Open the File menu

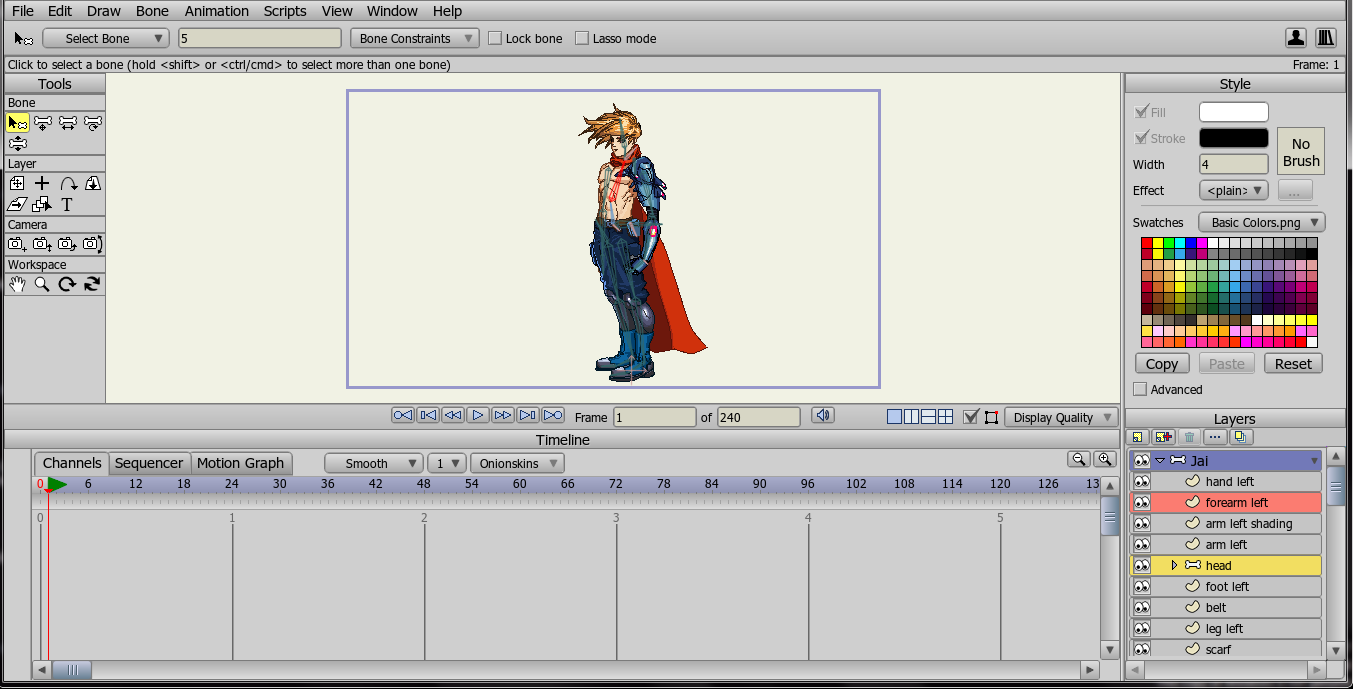click(22, 11)
